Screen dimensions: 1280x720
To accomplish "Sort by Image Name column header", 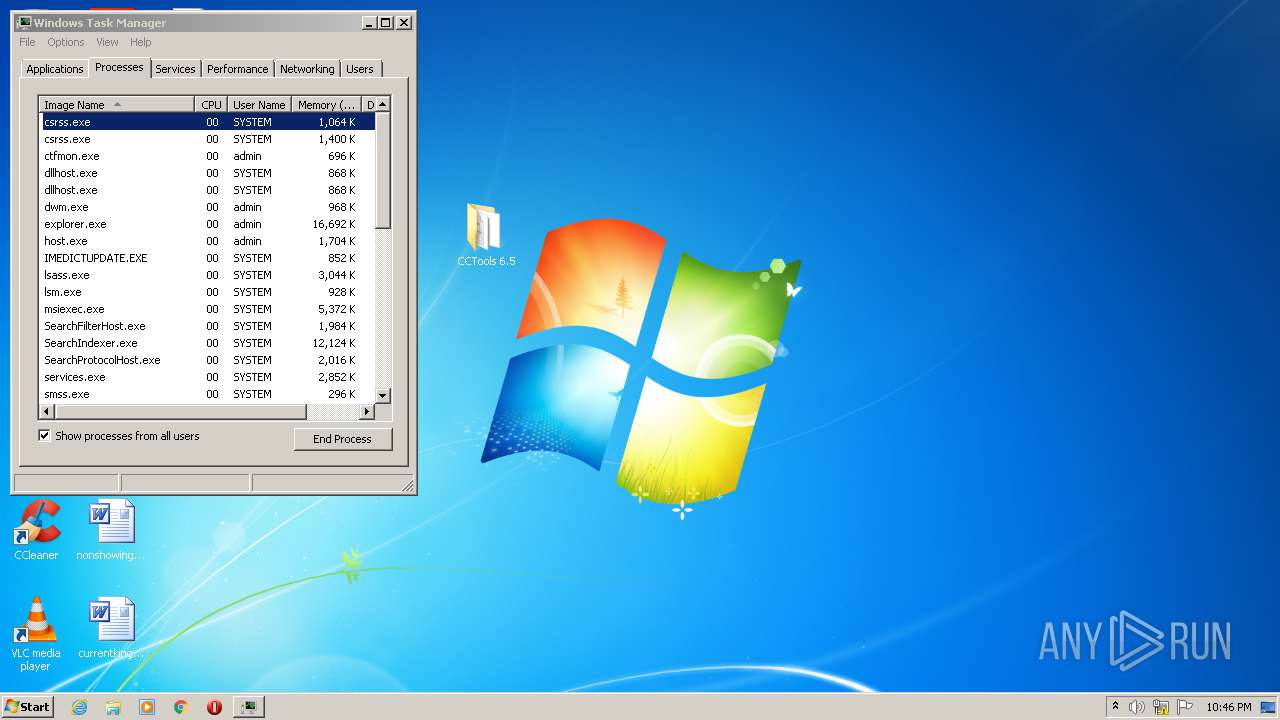I will (117, 105).
